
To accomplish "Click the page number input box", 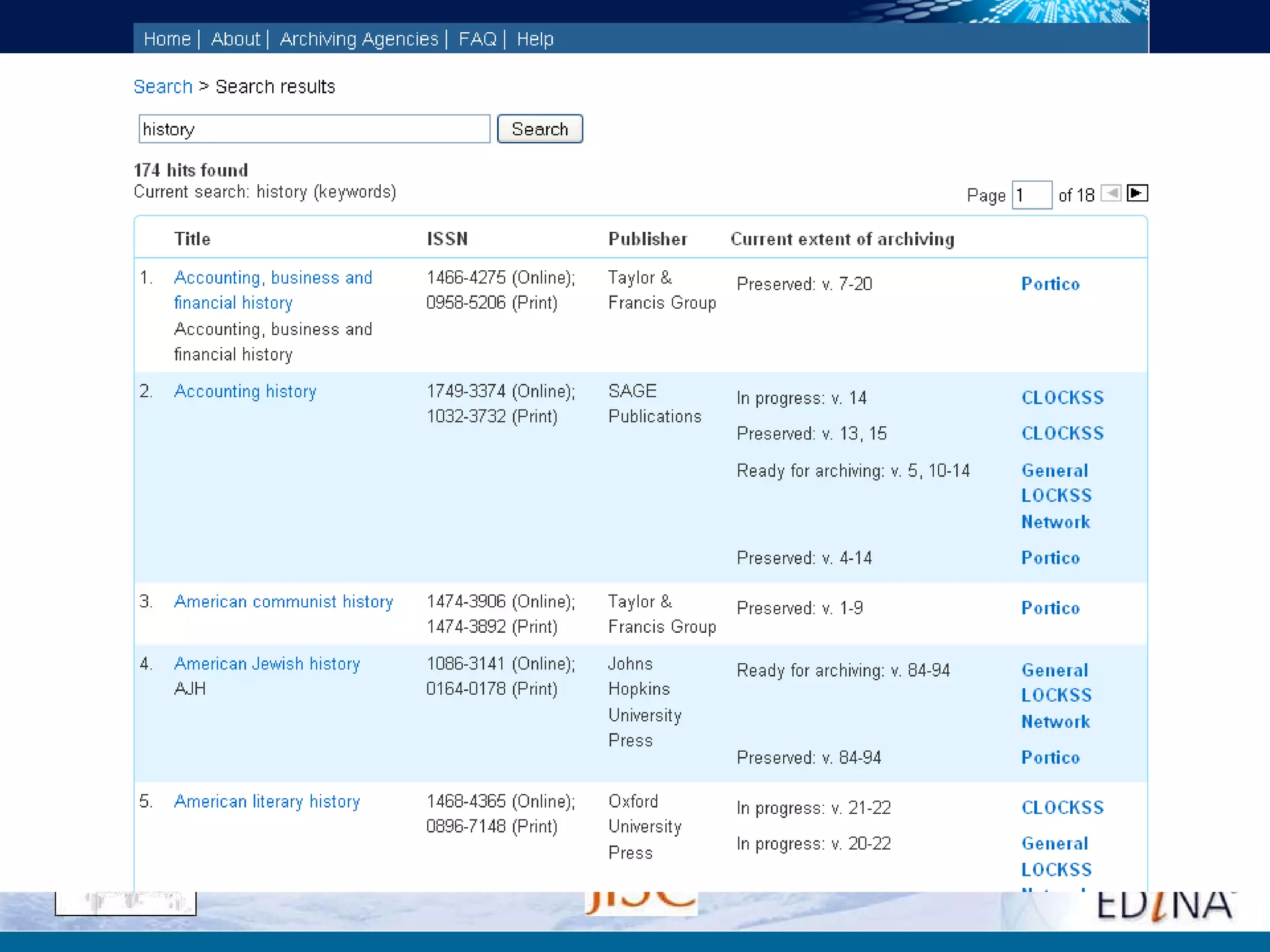I will pos(1031,195).
